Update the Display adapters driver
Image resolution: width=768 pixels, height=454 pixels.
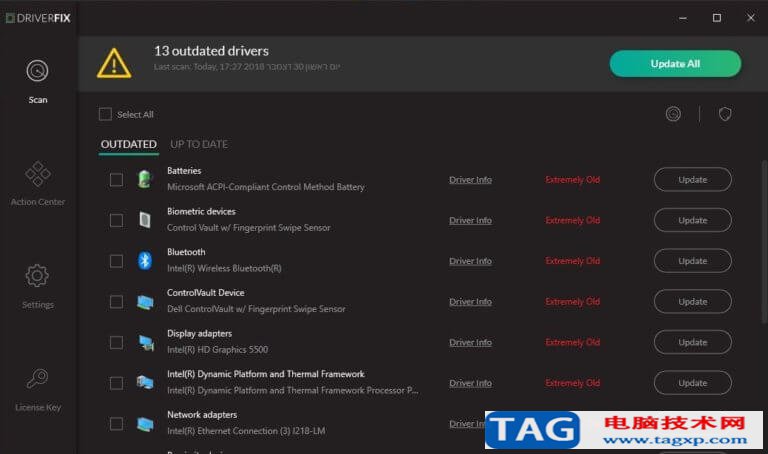click(x=693, y=342)
